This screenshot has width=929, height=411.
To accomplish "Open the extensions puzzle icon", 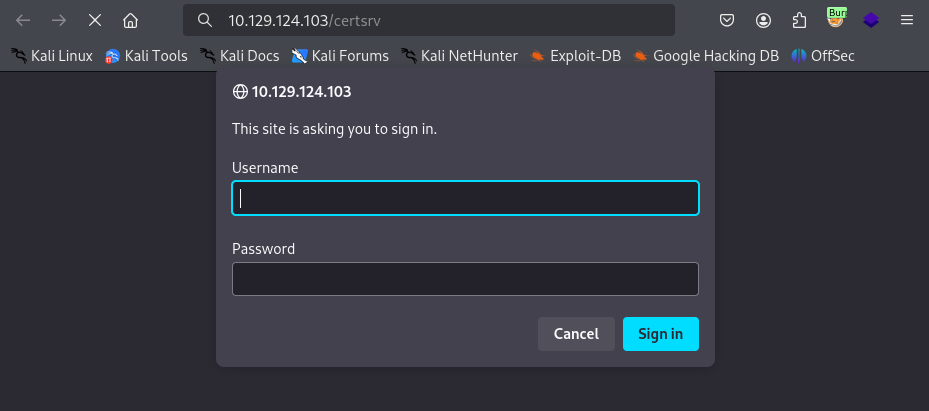I will tap(799, 21).
